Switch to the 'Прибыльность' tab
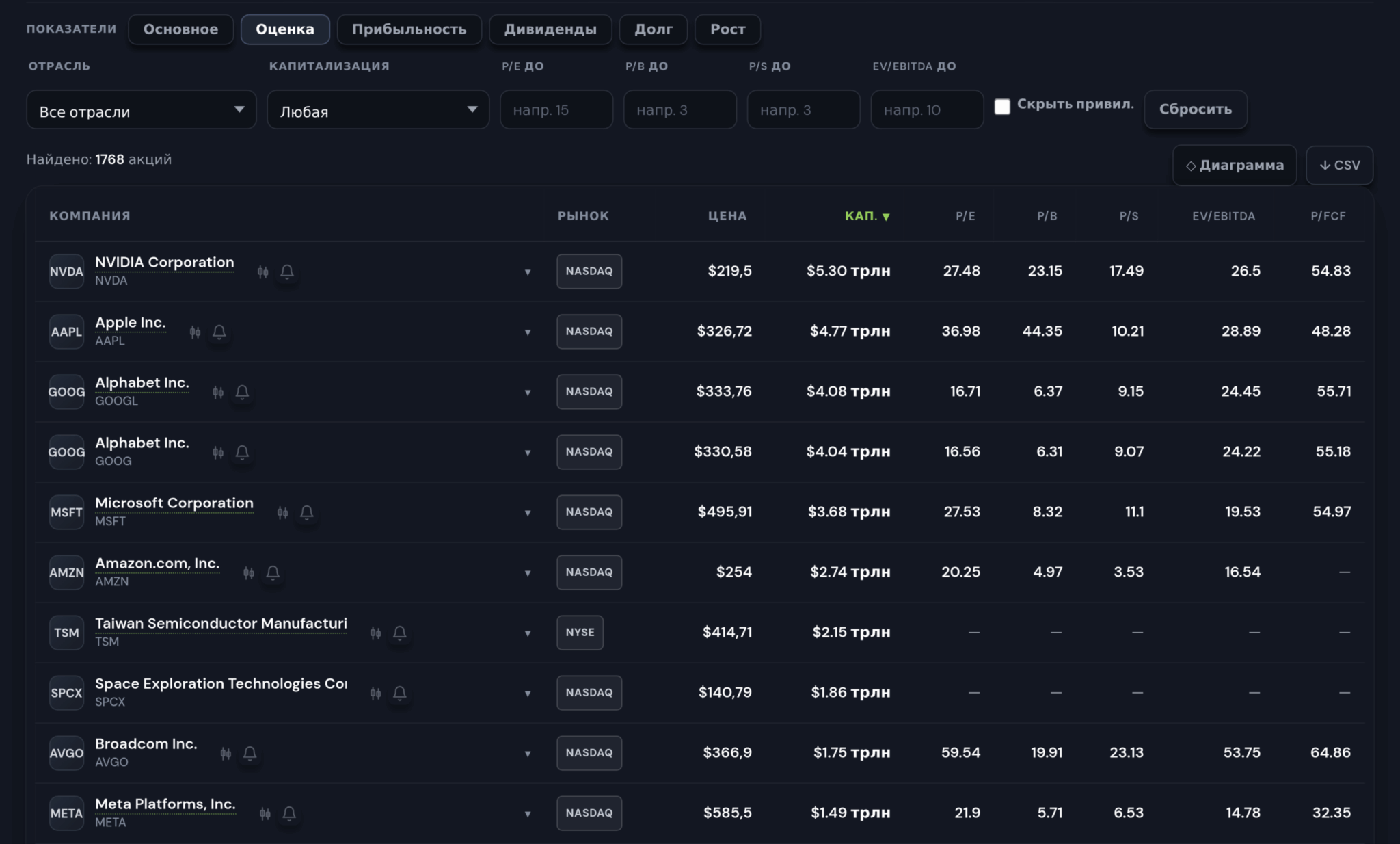 tap(409, 29)
